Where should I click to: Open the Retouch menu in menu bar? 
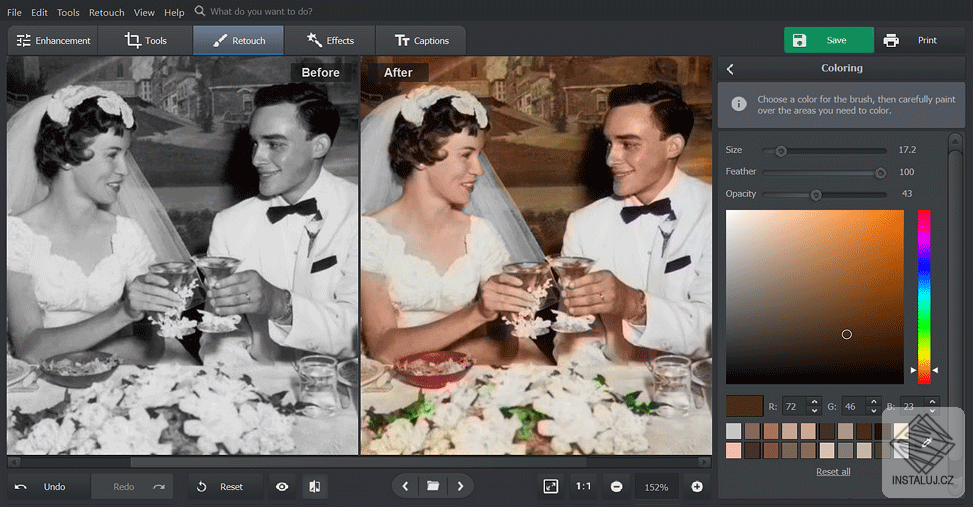pyautogui.click(x=106, y=12)
